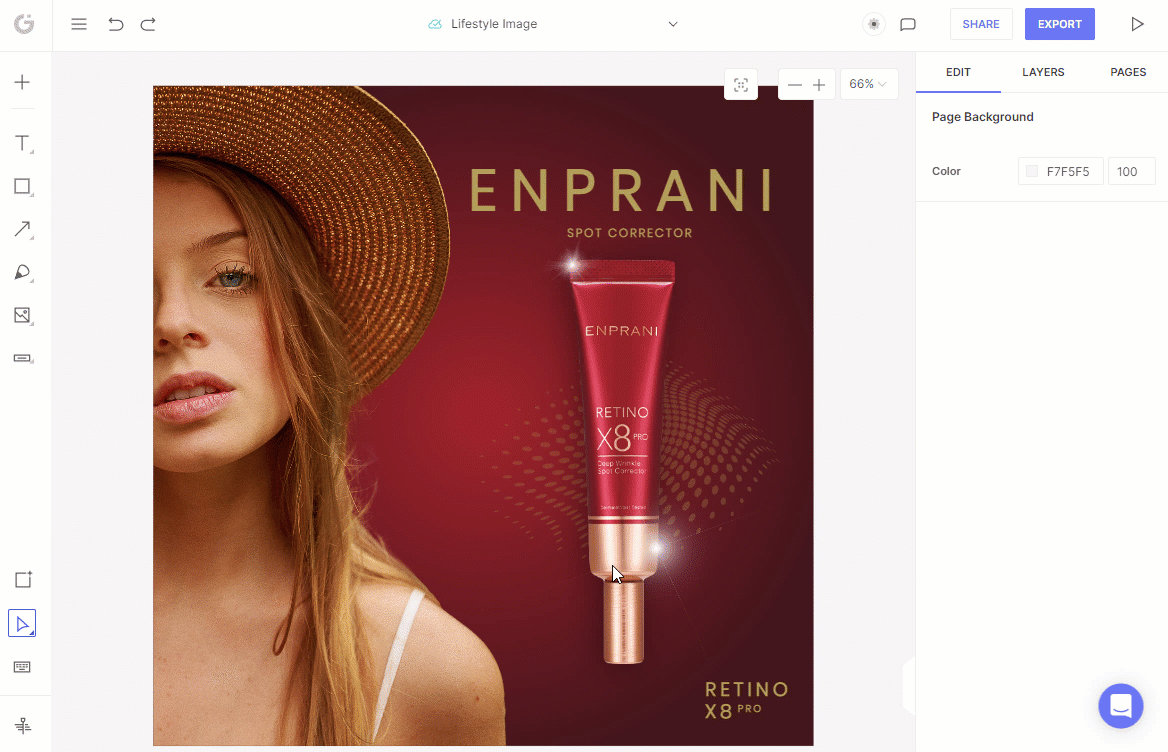This screenshot has height=752, width=1168.
Task: Click the SHARE button
Action: [980, 24]
